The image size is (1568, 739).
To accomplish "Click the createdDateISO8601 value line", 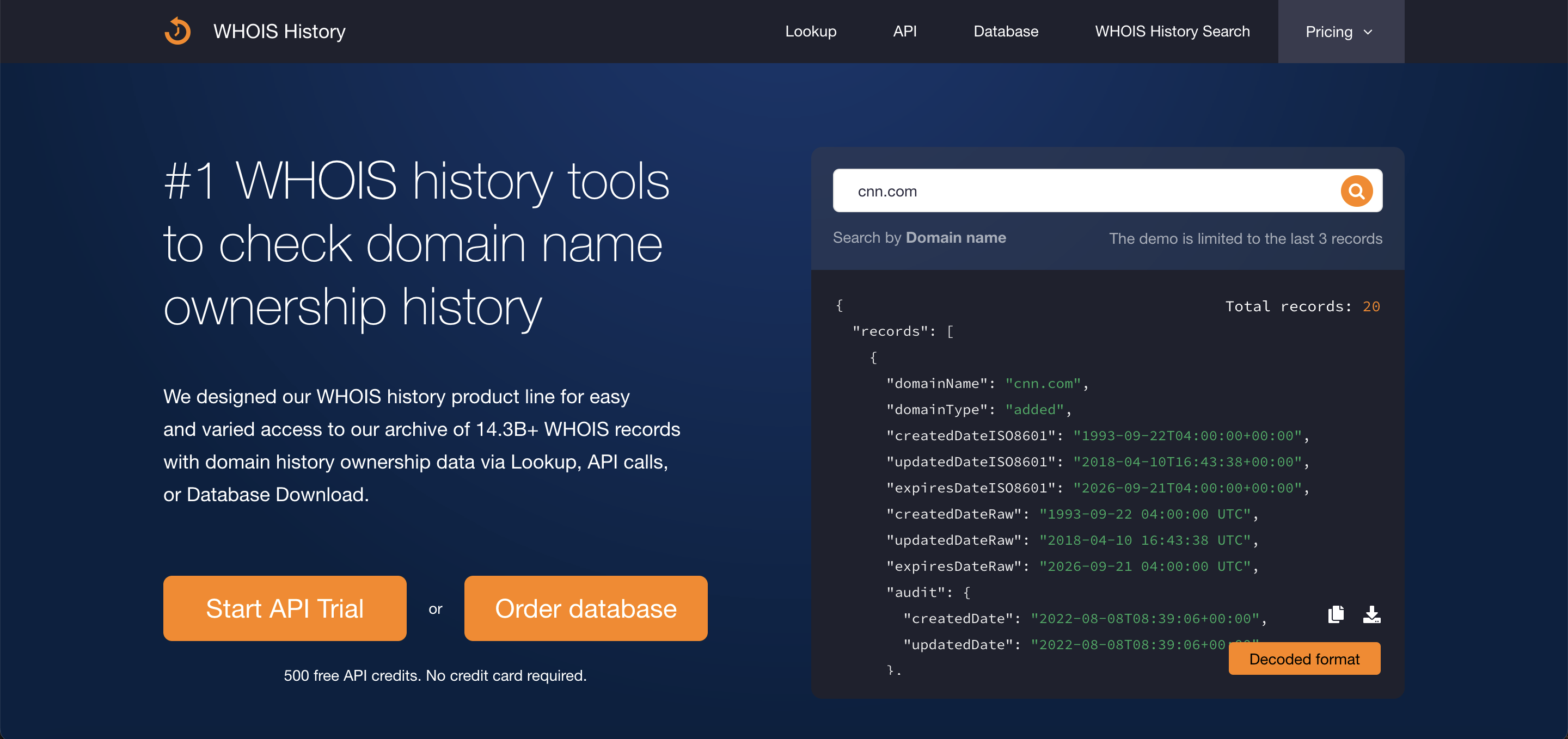I will (x=1098, y=436).
